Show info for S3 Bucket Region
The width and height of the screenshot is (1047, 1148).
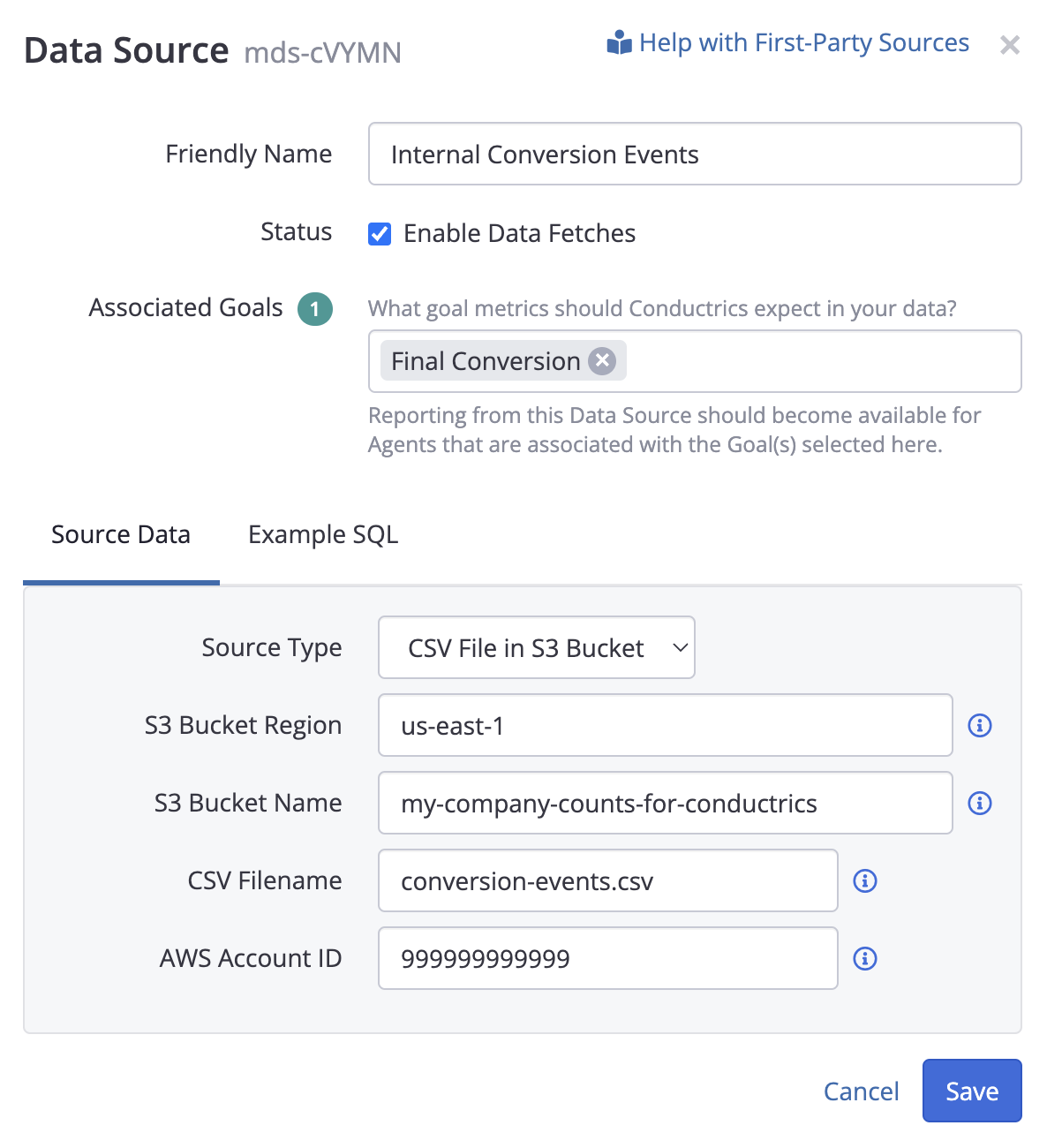click(x=980, y=725)
